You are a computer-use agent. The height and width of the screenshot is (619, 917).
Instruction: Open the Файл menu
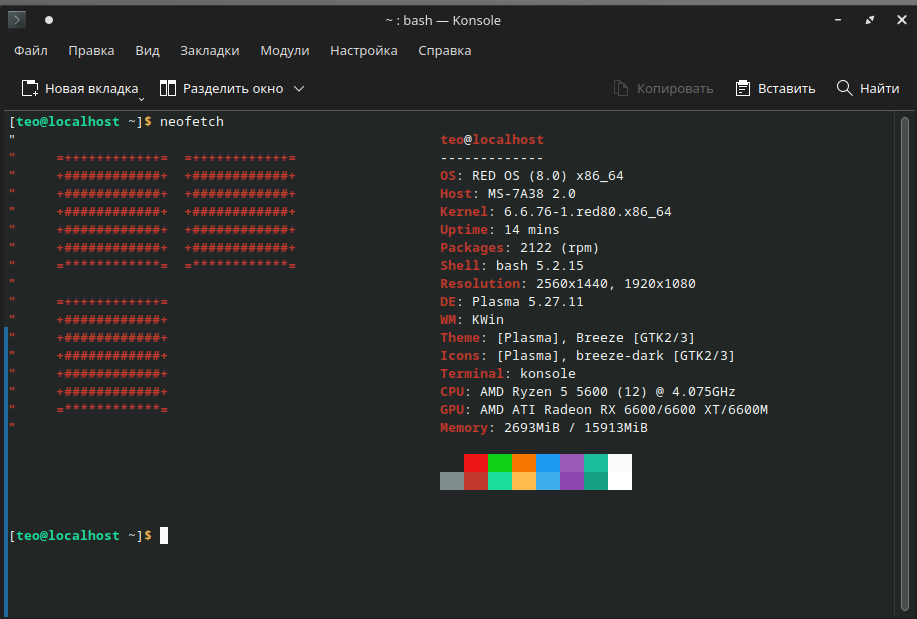coord(31,51)
